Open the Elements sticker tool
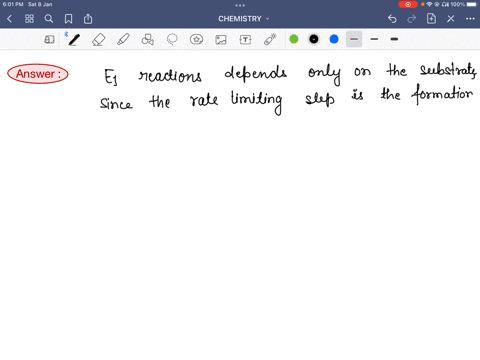Image resolution: width=480 pixels, height=360 pixels. pos(196,39)
